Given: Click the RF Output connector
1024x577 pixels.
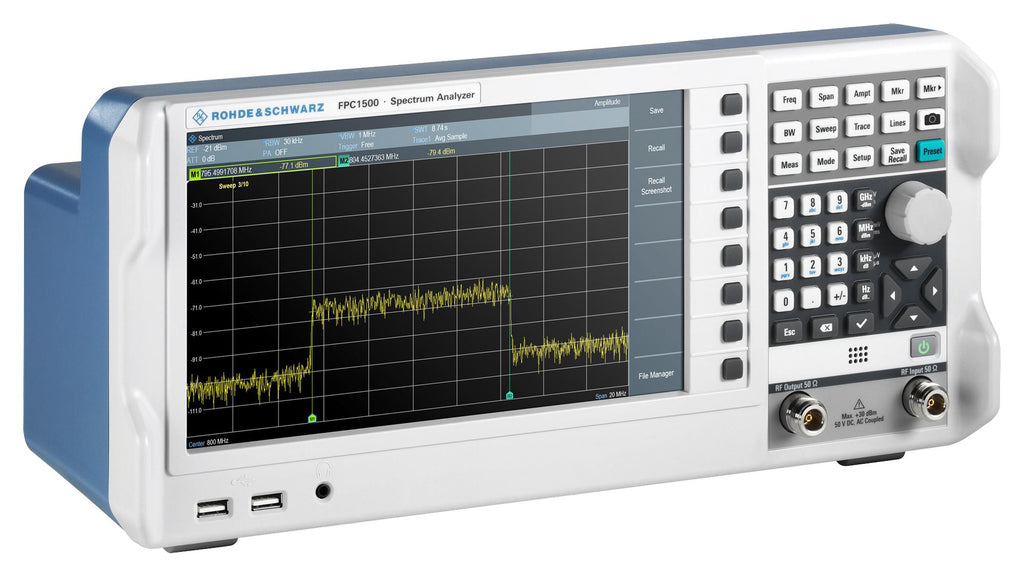Looking at the screenshot, I should [x=804, y=414].
